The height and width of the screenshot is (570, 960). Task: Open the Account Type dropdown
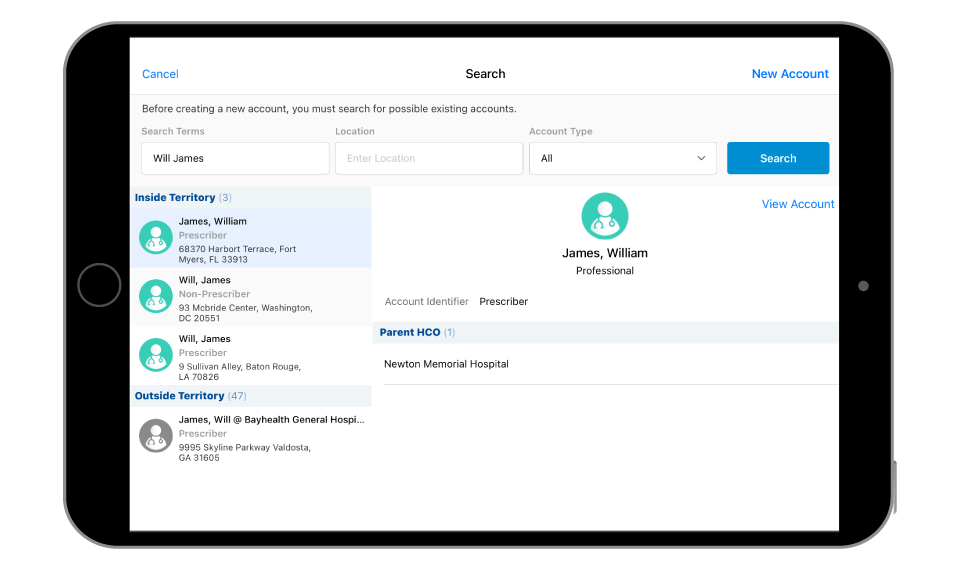622,158
